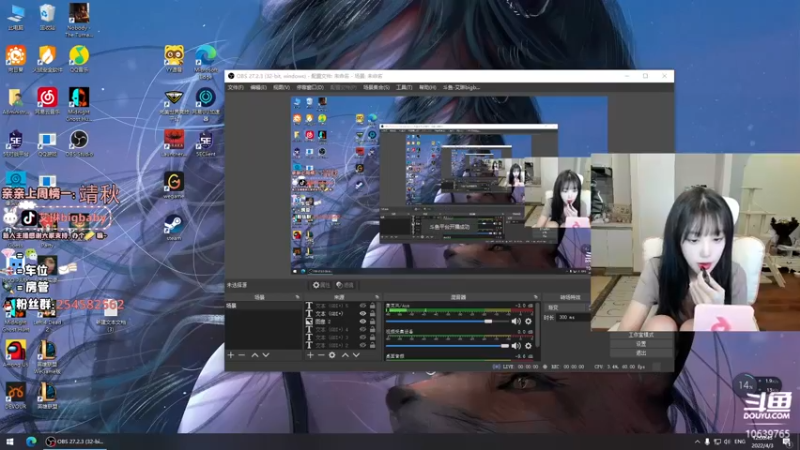Open the 工具(T) menu in OBS
800x450 pixels.
(404, 87)
